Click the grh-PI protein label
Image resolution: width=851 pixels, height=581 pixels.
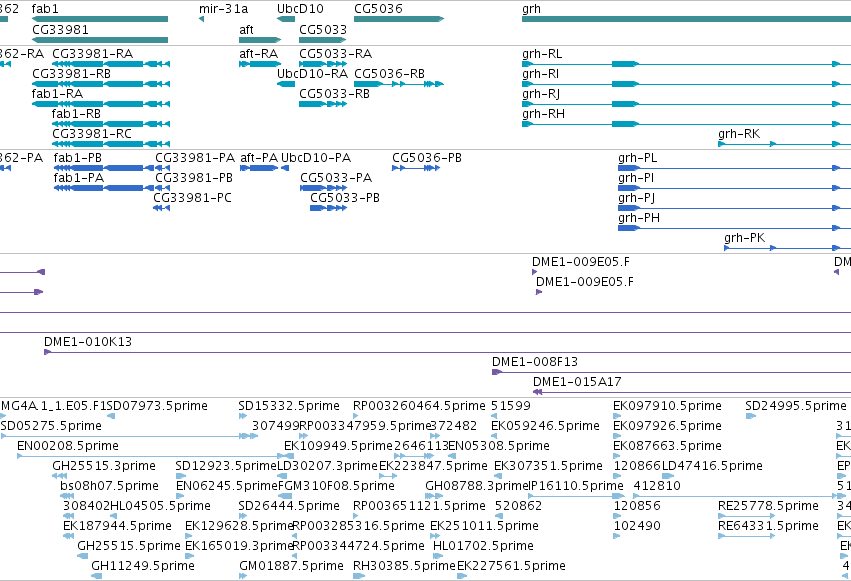coord(636,178)
